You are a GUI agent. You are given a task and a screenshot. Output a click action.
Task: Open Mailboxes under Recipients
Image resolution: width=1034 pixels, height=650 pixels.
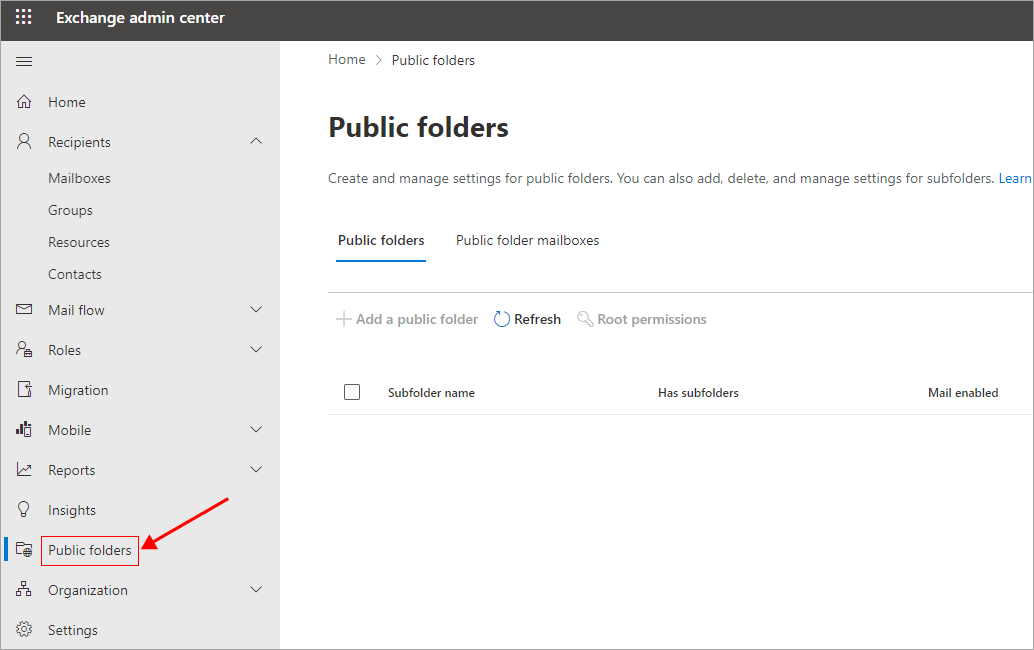tap(79, 178)
